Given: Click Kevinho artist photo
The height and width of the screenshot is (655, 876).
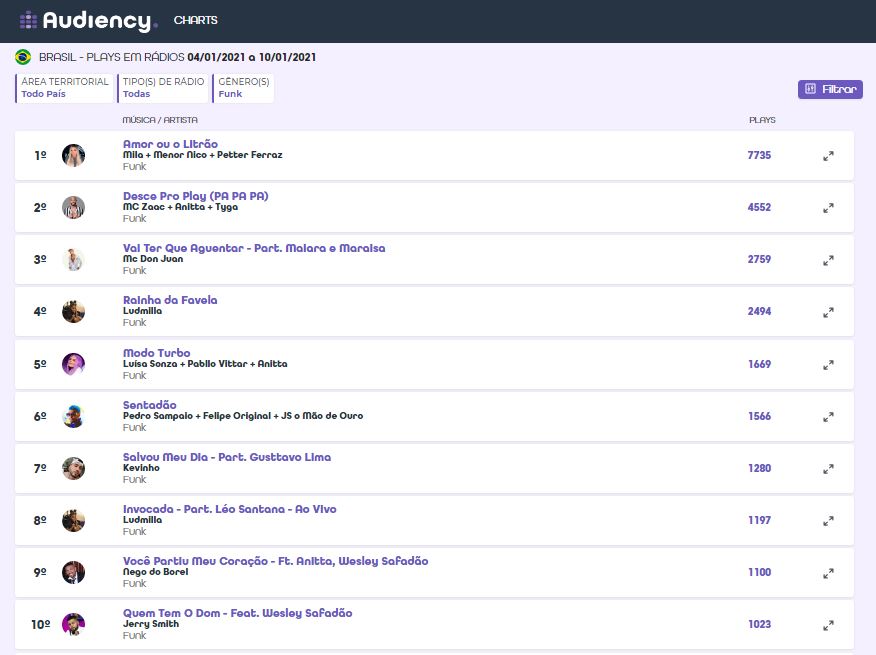Looking at the screenshot, I should point(73,468).
